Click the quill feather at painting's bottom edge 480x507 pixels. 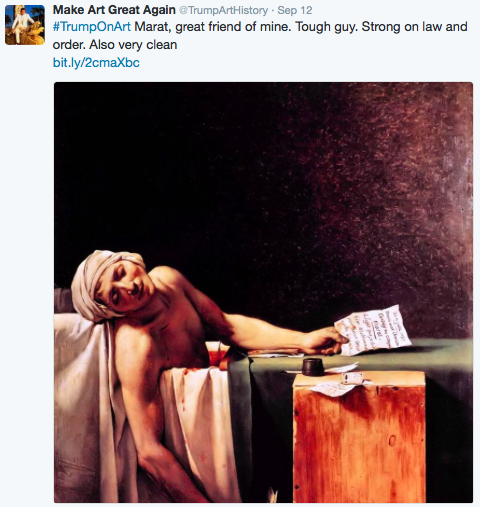(x=274, y=496)
